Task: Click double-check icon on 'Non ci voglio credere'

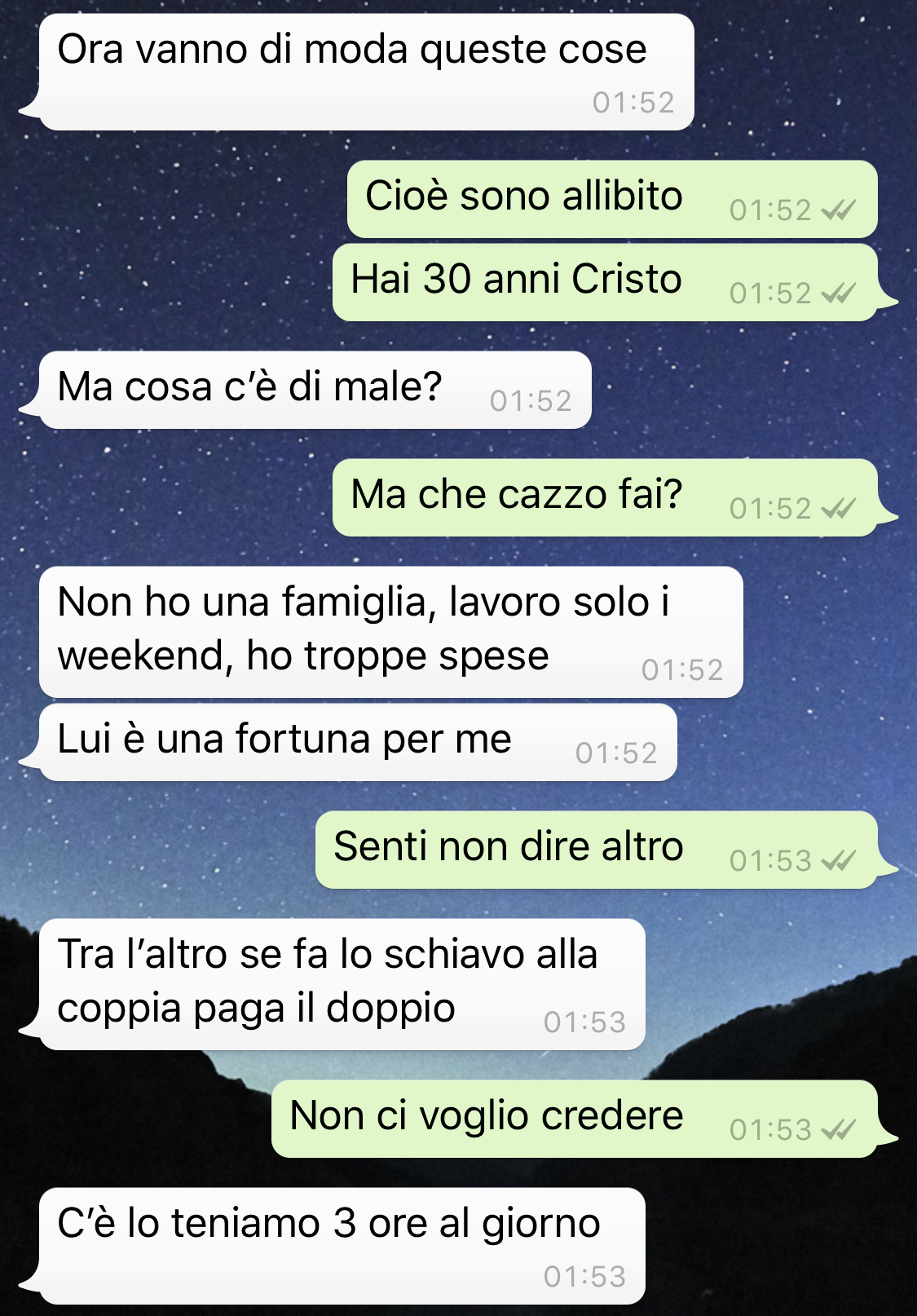Action: 838,1130
